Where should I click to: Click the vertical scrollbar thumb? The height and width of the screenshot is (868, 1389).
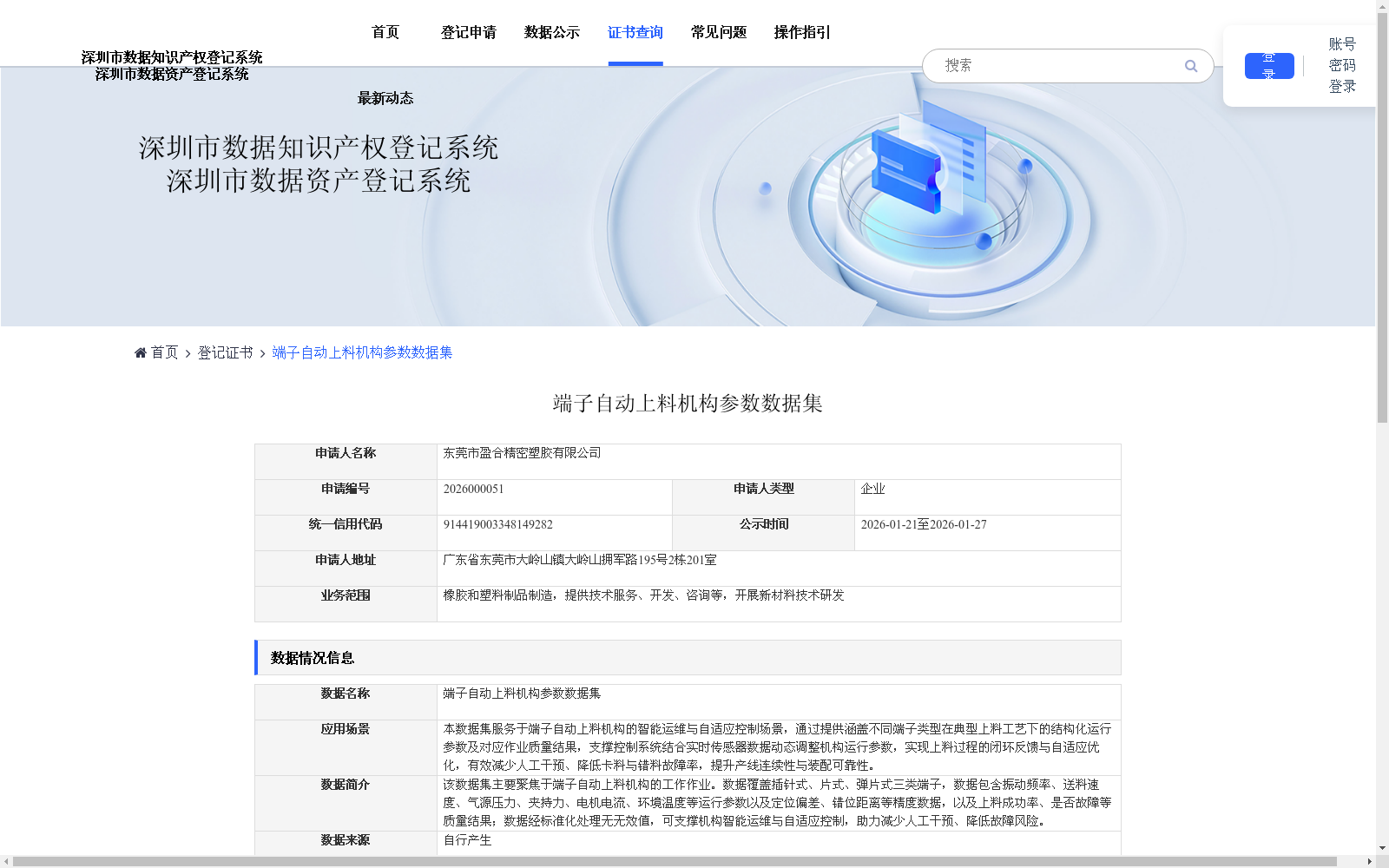(x=1382, y=217)
